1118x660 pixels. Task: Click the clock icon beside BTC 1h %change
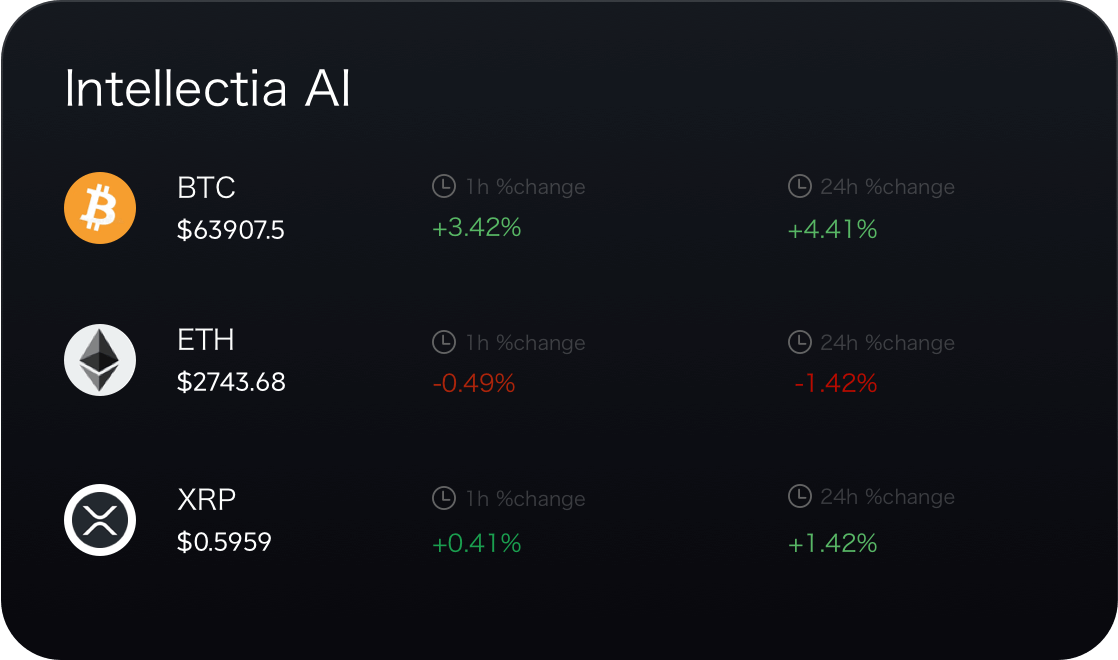tap(444, 185)
